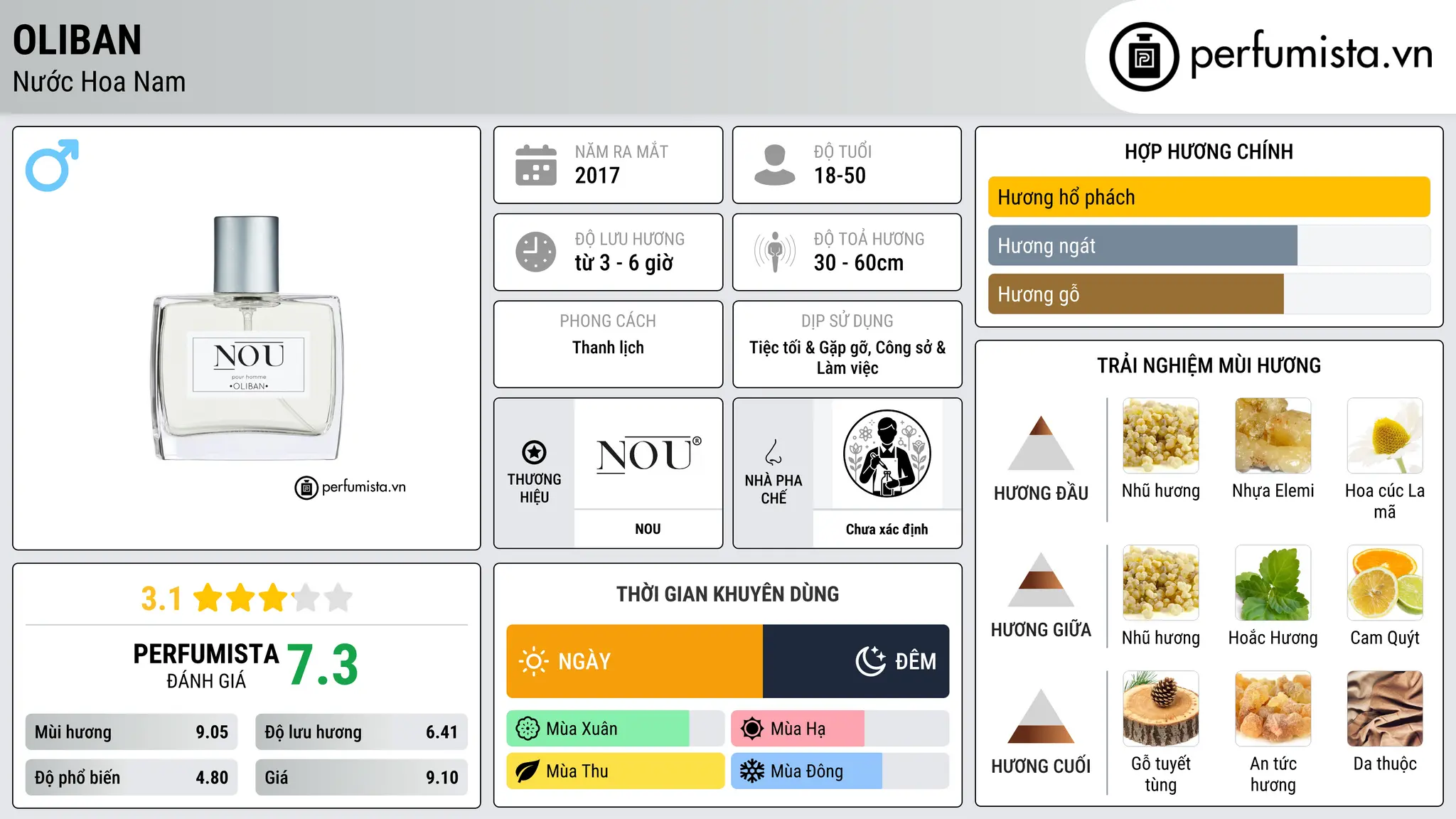Click the Perfumista score 7.3
1456x819 pixels.
pyautogui.click(x=323, y=665)
